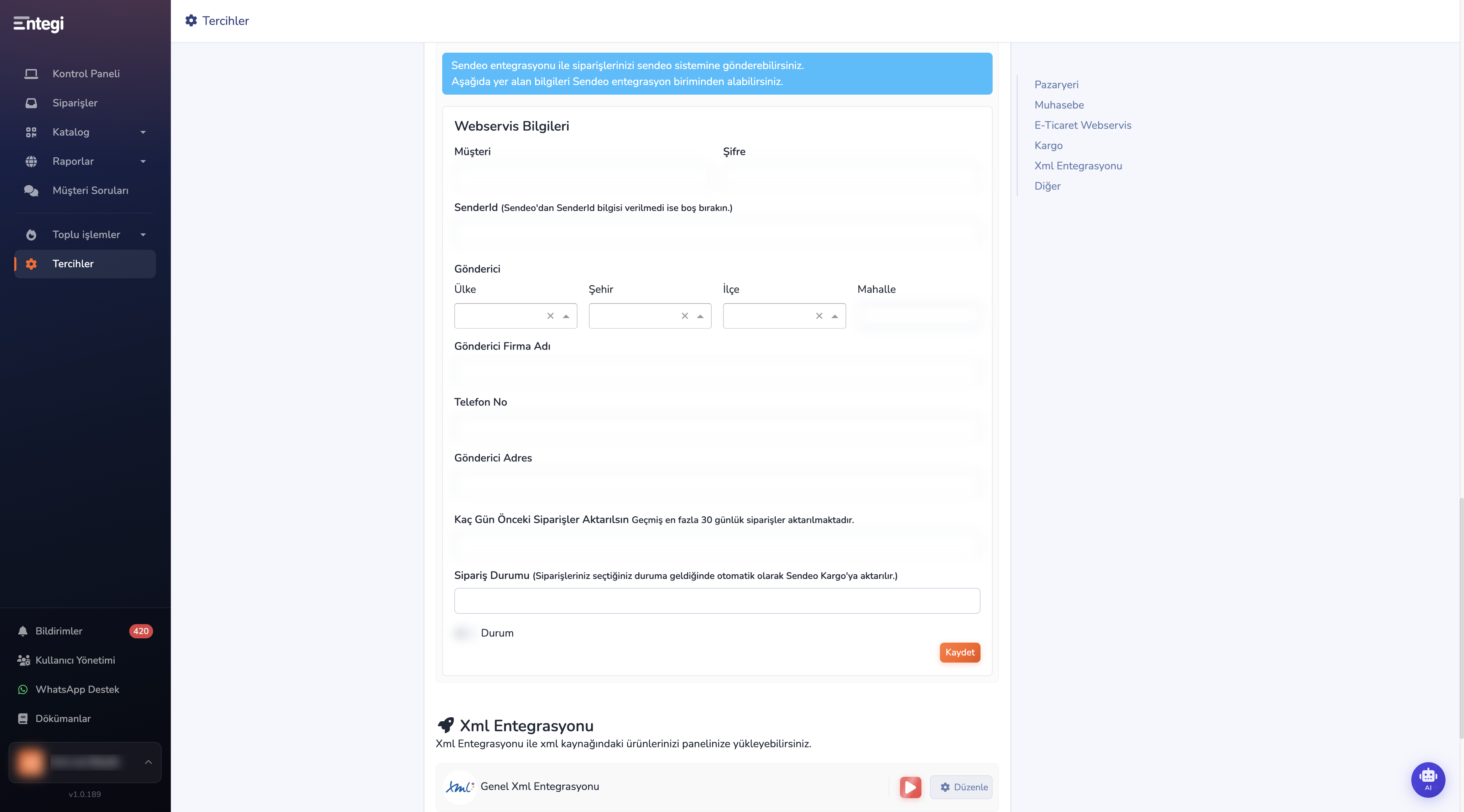This screenshot has height=812, width=1464.
Task: Open the AI assistant chat bubble
Action: point(1428,779)
